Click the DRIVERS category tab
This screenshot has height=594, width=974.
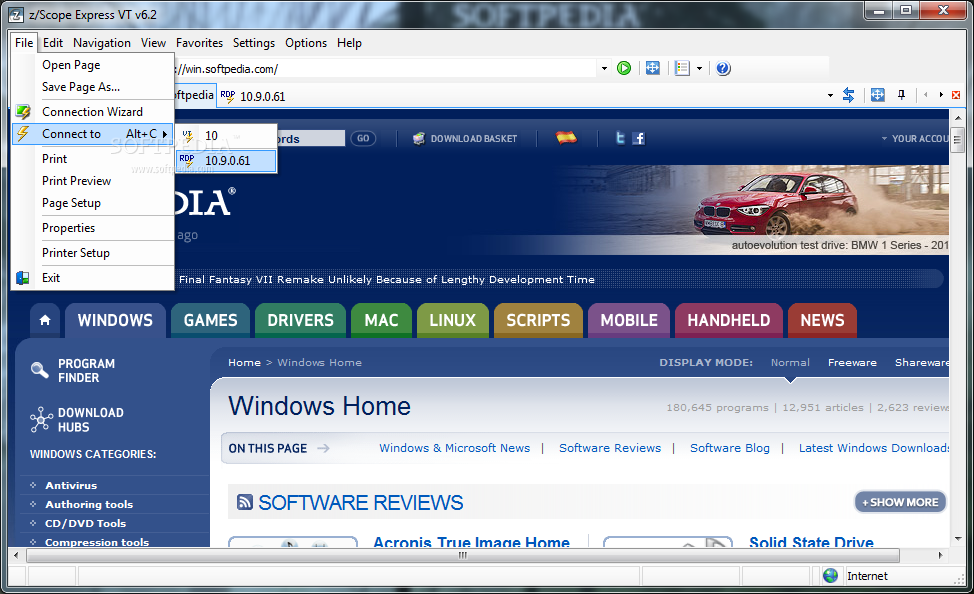pos(301,320)
